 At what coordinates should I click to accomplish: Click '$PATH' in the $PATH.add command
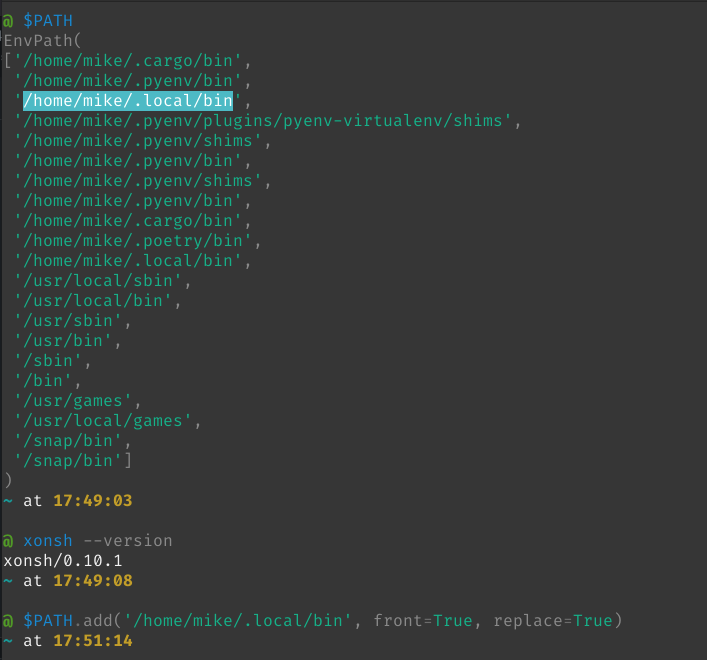coord(48,621)
